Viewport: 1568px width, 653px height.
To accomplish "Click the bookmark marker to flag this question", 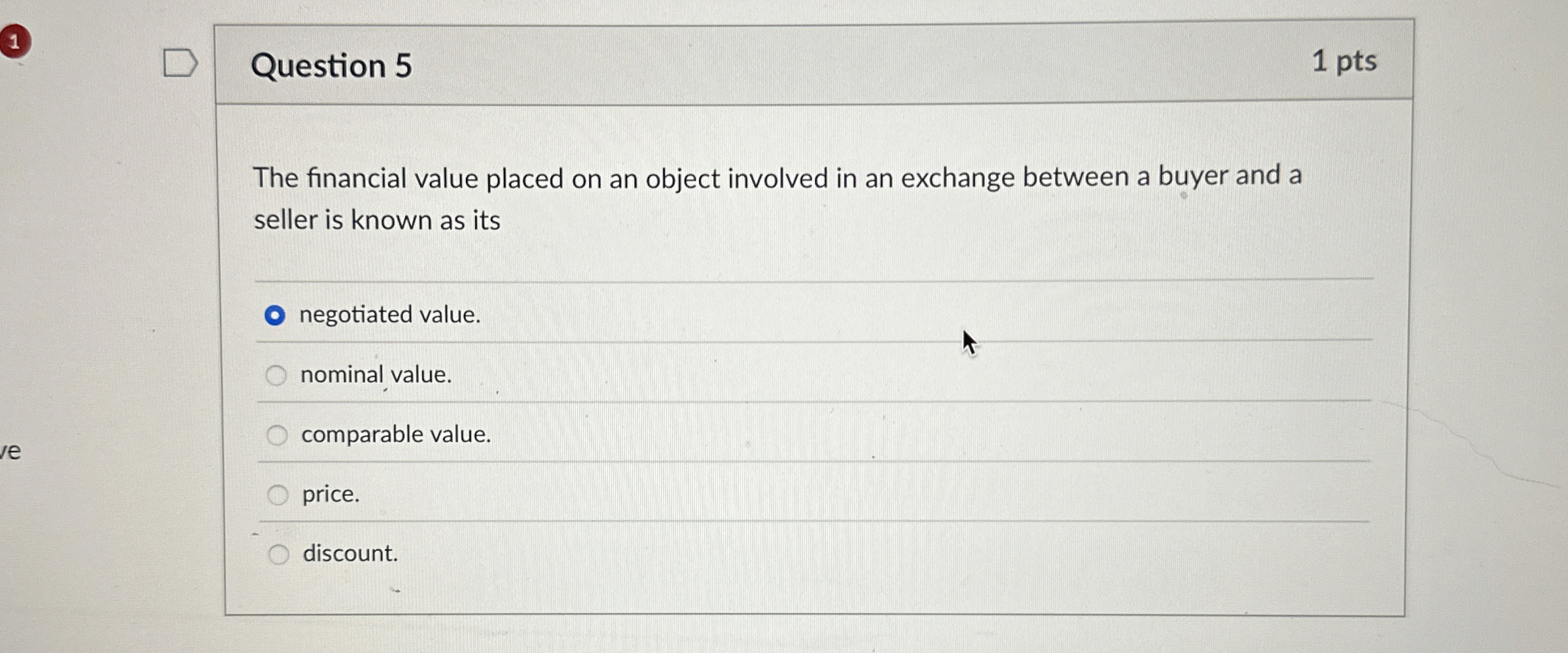I will (x=179, y=62).
